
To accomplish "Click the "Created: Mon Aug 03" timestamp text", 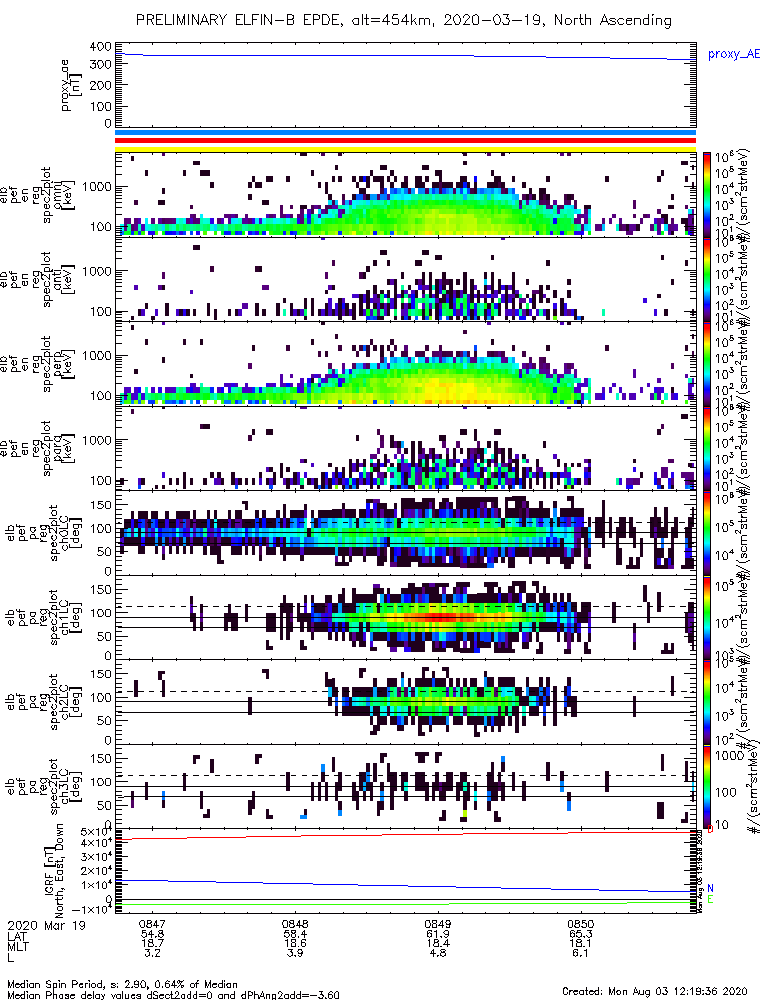I will pyautogui.click(x=654, y=991).
